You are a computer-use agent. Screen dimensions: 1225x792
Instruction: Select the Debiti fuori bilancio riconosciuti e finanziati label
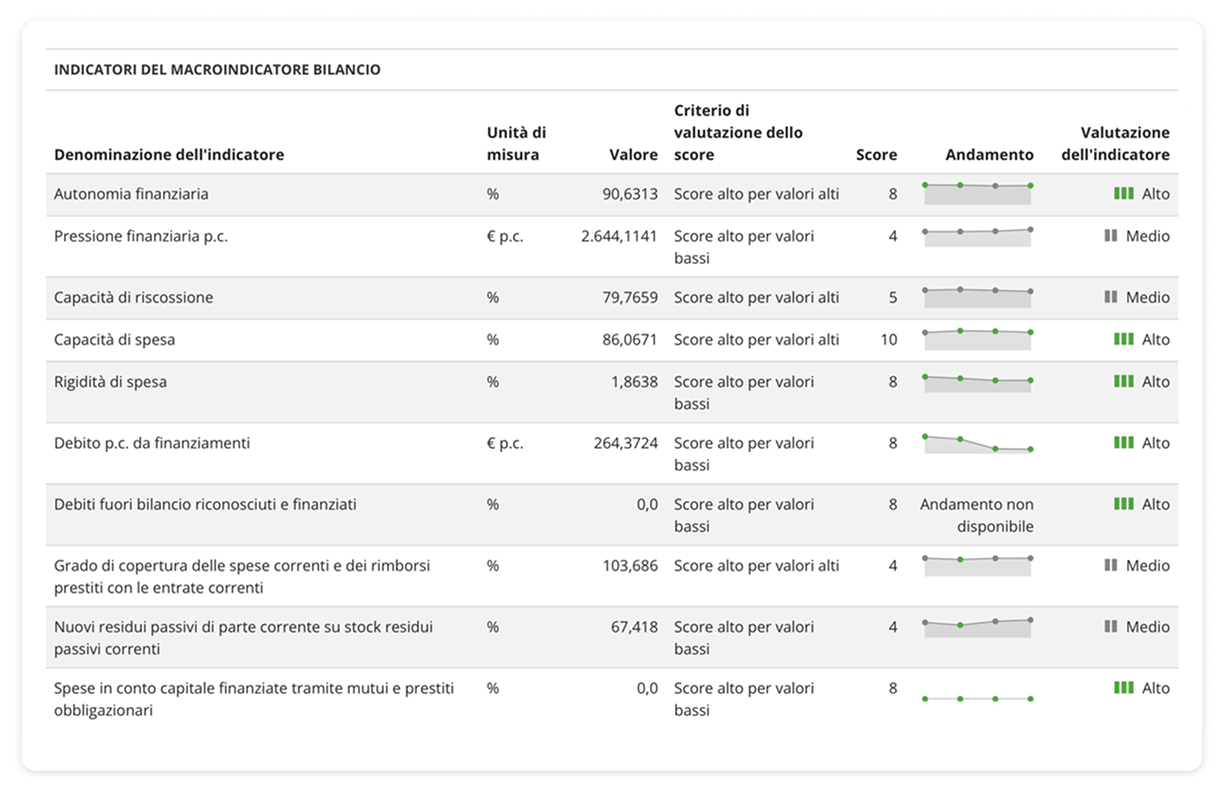pos(205,504)
